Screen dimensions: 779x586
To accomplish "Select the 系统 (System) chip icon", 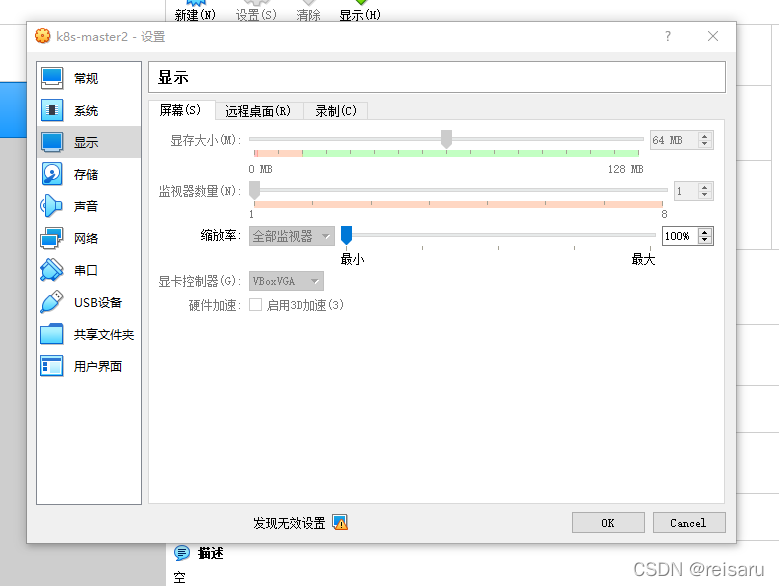I will tap(52, 110).
